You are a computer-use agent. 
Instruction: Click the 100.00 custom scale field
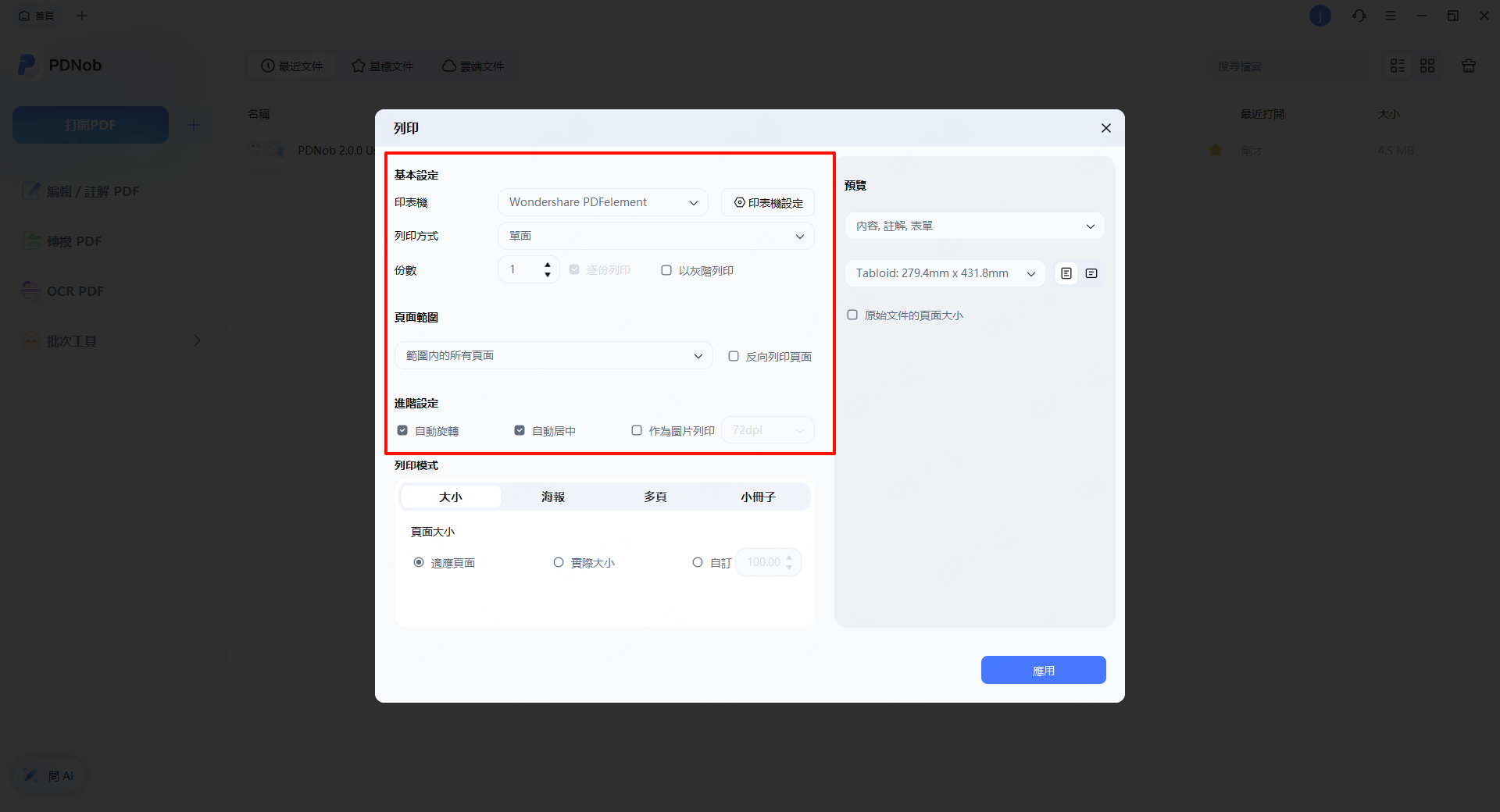pos(768,562)
